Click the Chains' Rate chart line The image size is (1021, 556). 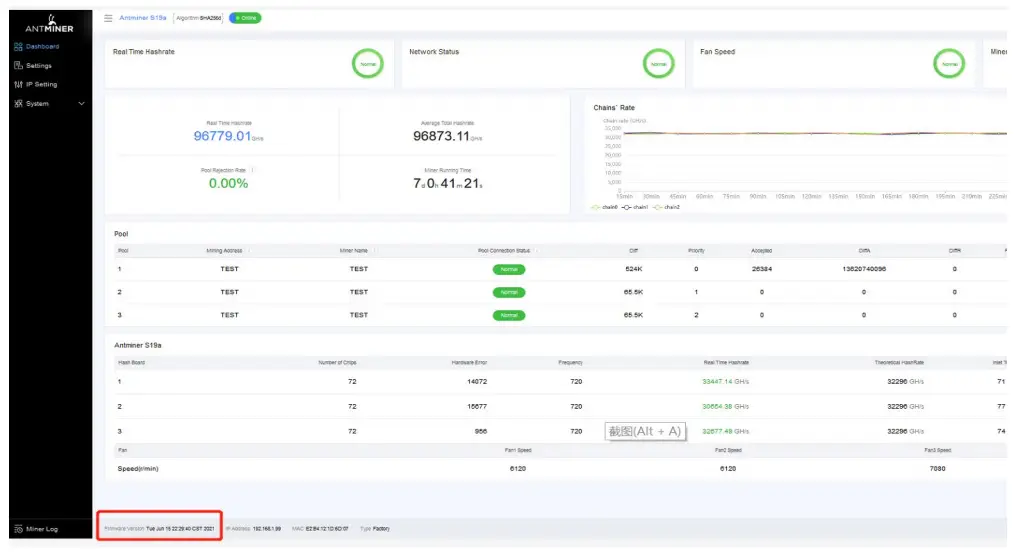coord(814,133)
